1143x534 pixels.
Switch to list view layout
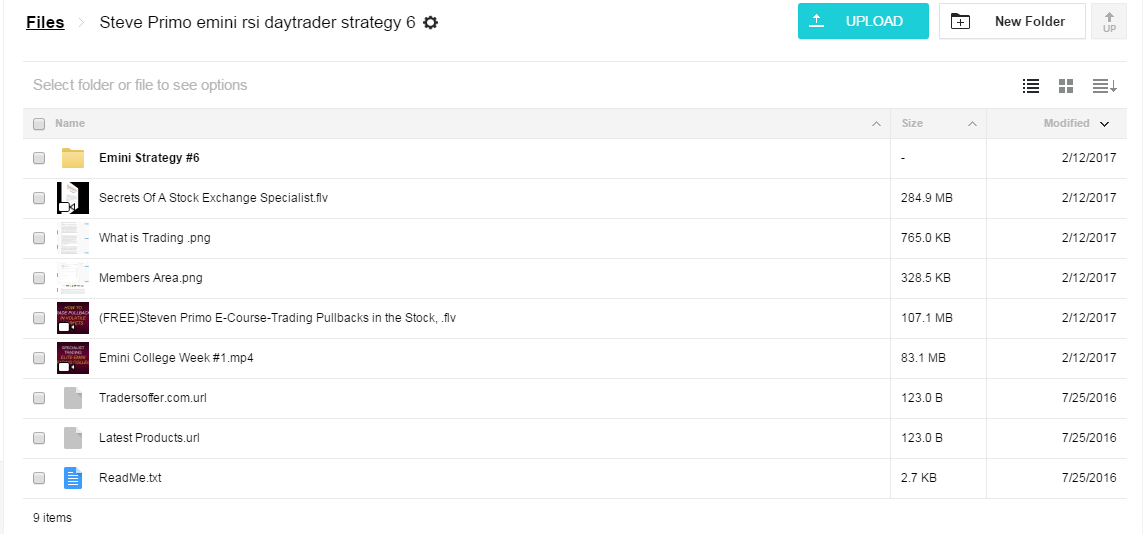tap(1031, 86)
